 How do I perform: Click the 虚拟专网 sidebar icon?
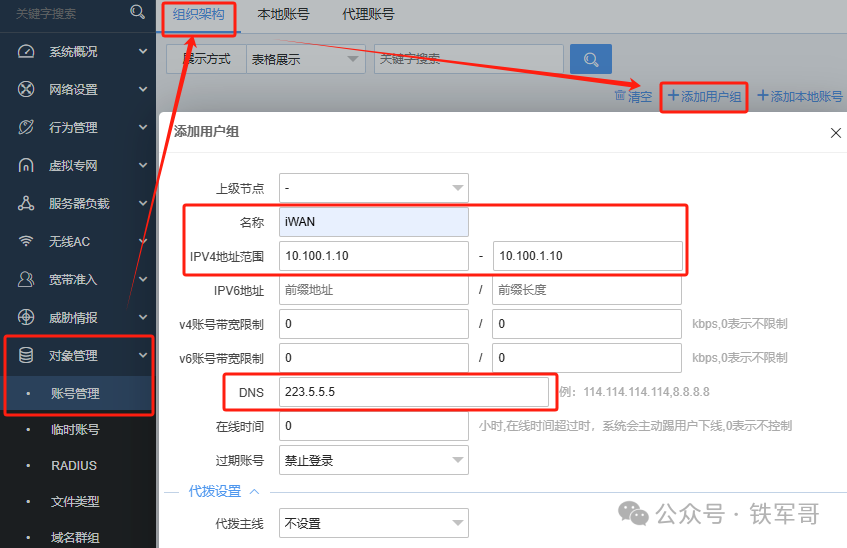coord(26,165)
